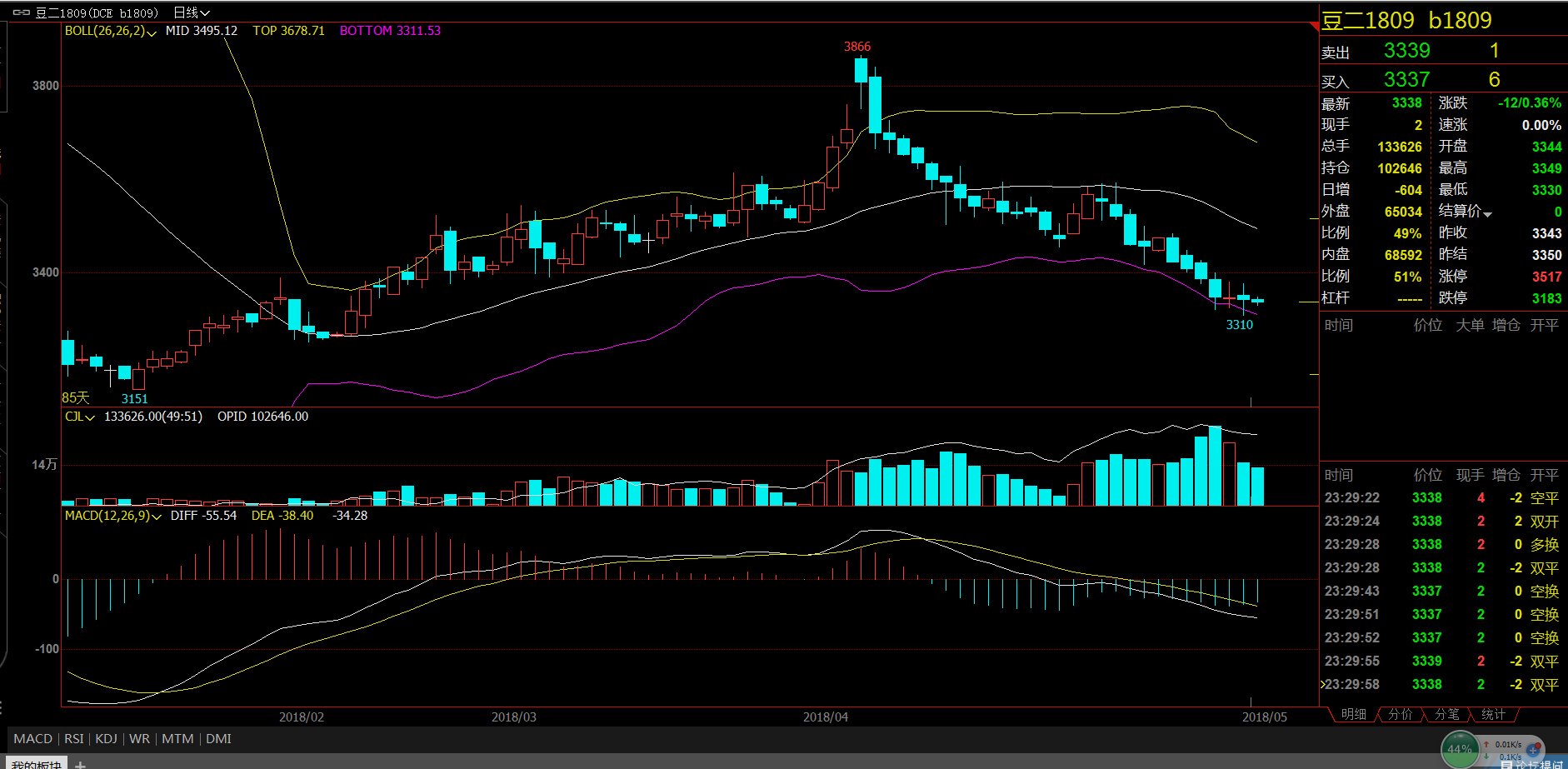
Task: Click the 85天 day-count label
Action: (x=76, y=398)
